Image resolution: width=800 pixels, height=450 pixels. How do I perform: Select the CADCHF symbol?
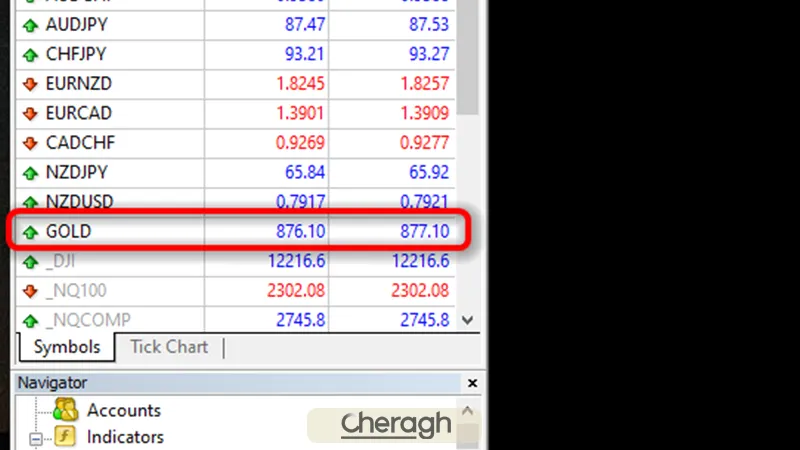tap(80, 143)
